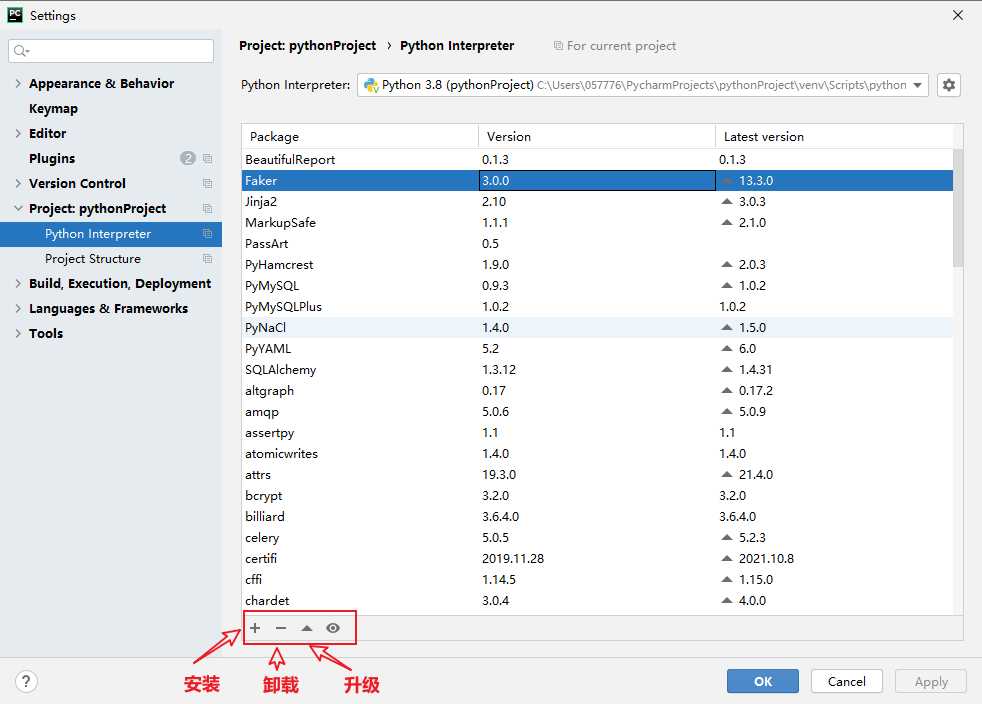This screenshot has width=982, height=704.
Task: Open the Python Interpreter dropdown
Action: (643, 85)
